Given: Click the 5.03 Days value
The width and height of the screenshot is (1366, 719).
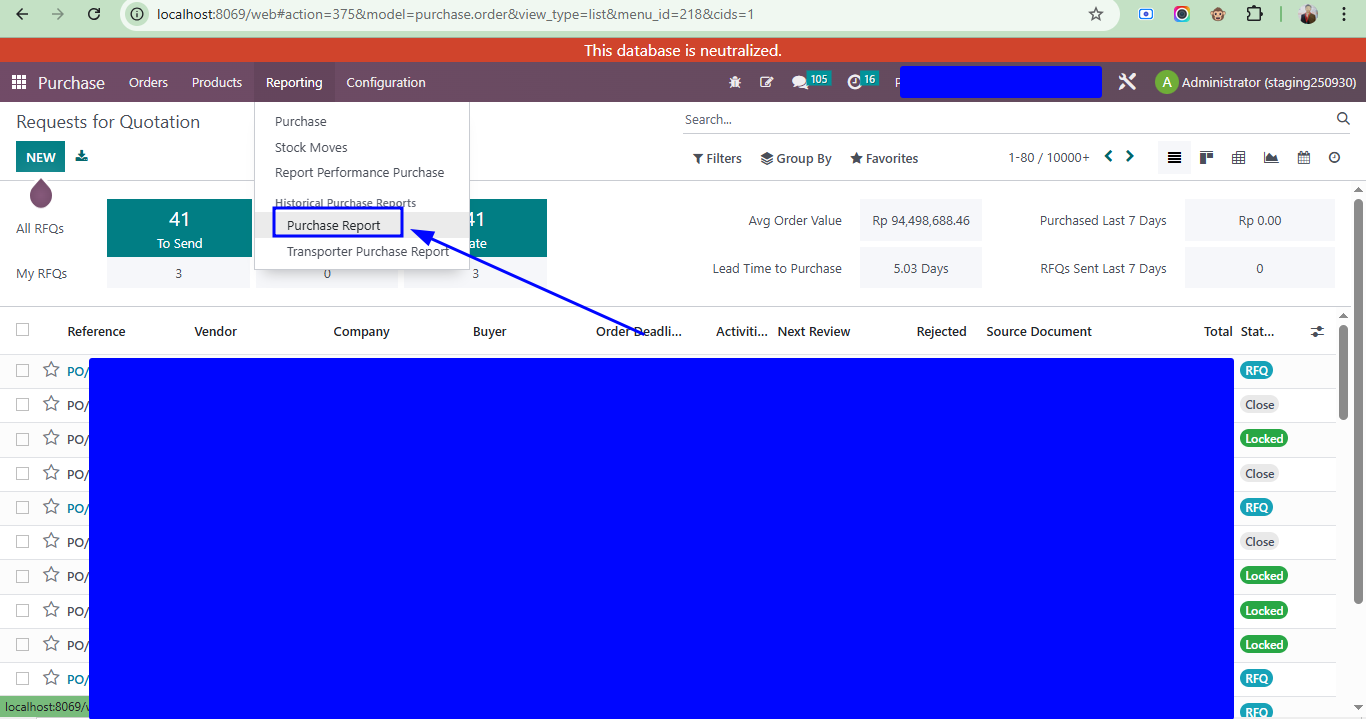Looking at the screenshot, I should coord(921,268).
